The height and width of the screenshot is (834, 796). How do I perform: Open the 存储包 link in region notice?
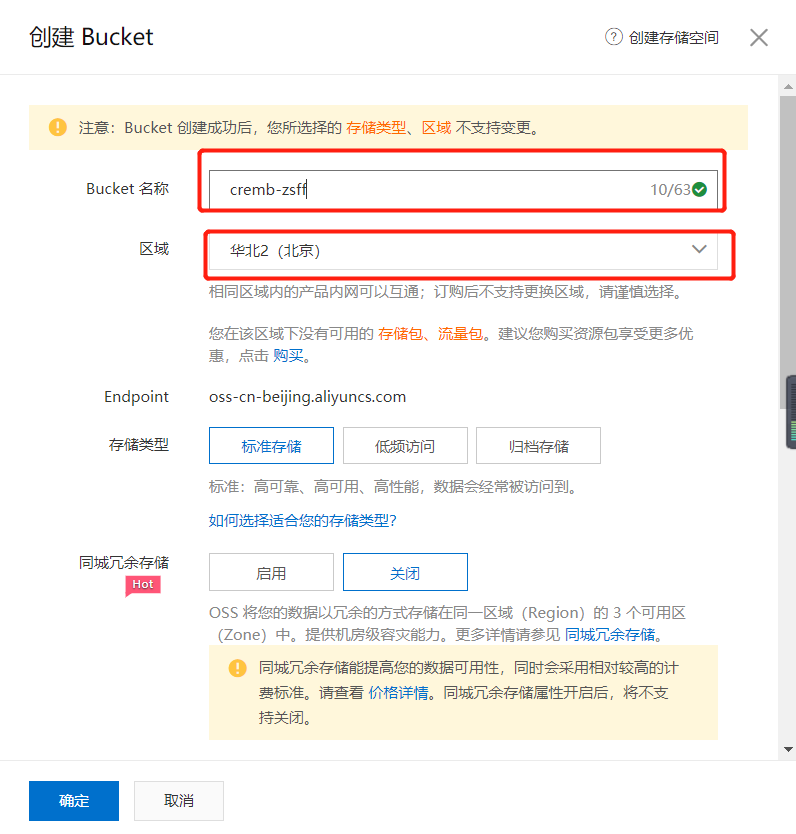click(400, 334)
